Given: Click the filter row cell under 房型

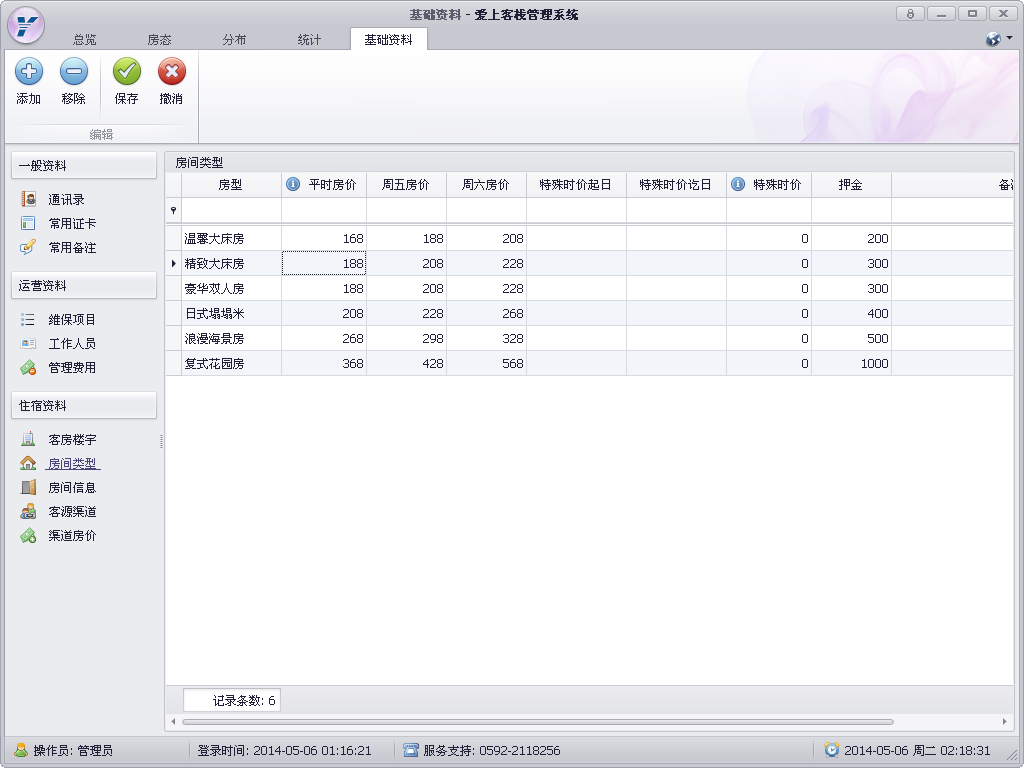Looking at the screenshot, I should pyautogui.click(x=230, y=210).
